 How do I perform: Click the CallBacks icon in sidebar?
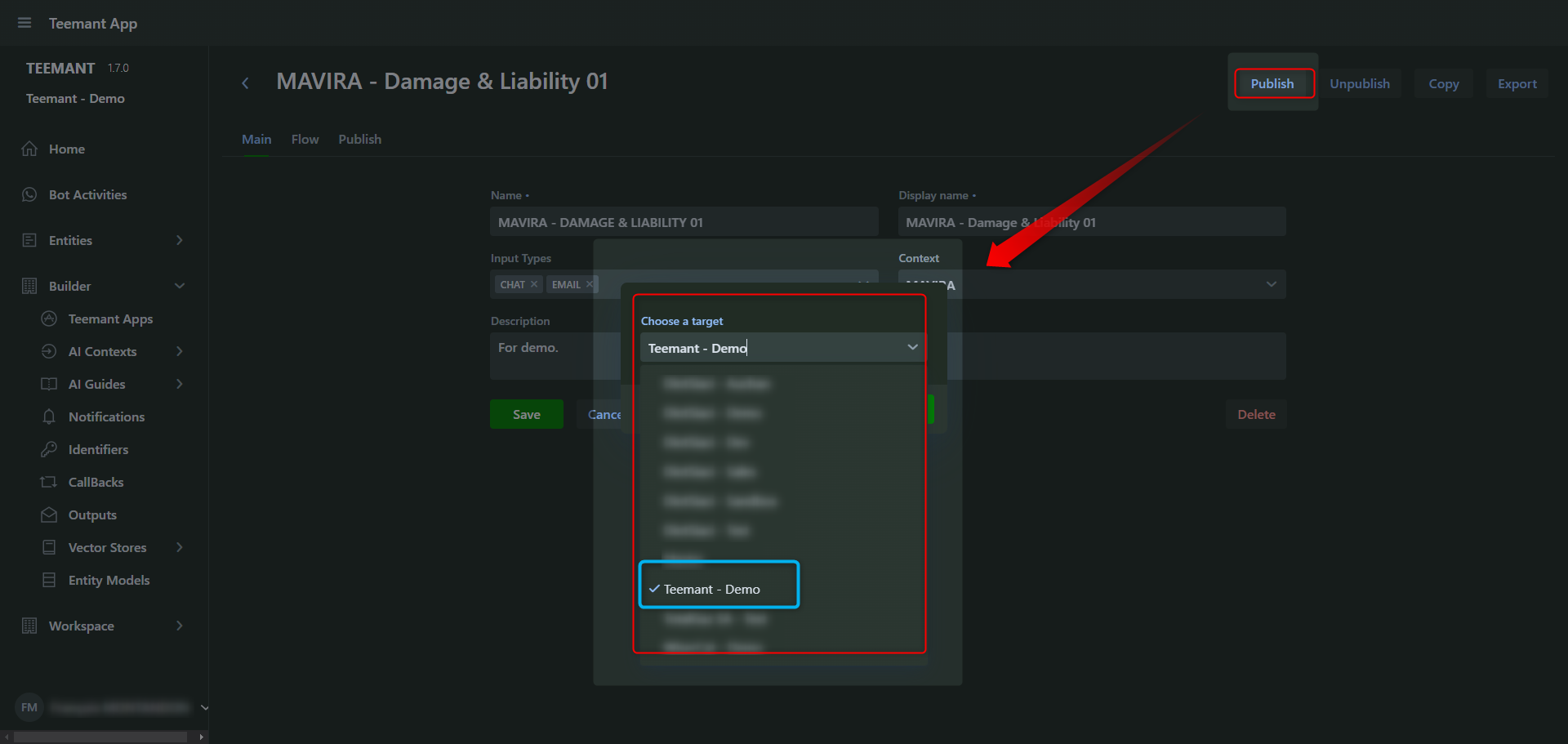[x=49, y=482]
